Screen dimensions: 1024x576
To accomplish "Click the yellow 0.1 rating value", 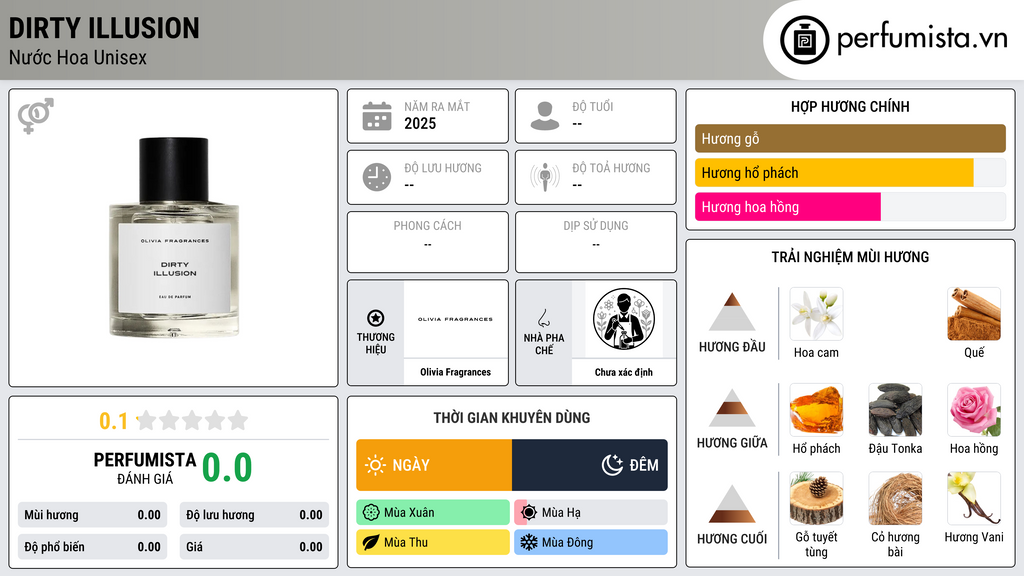I will click(113, 421).
